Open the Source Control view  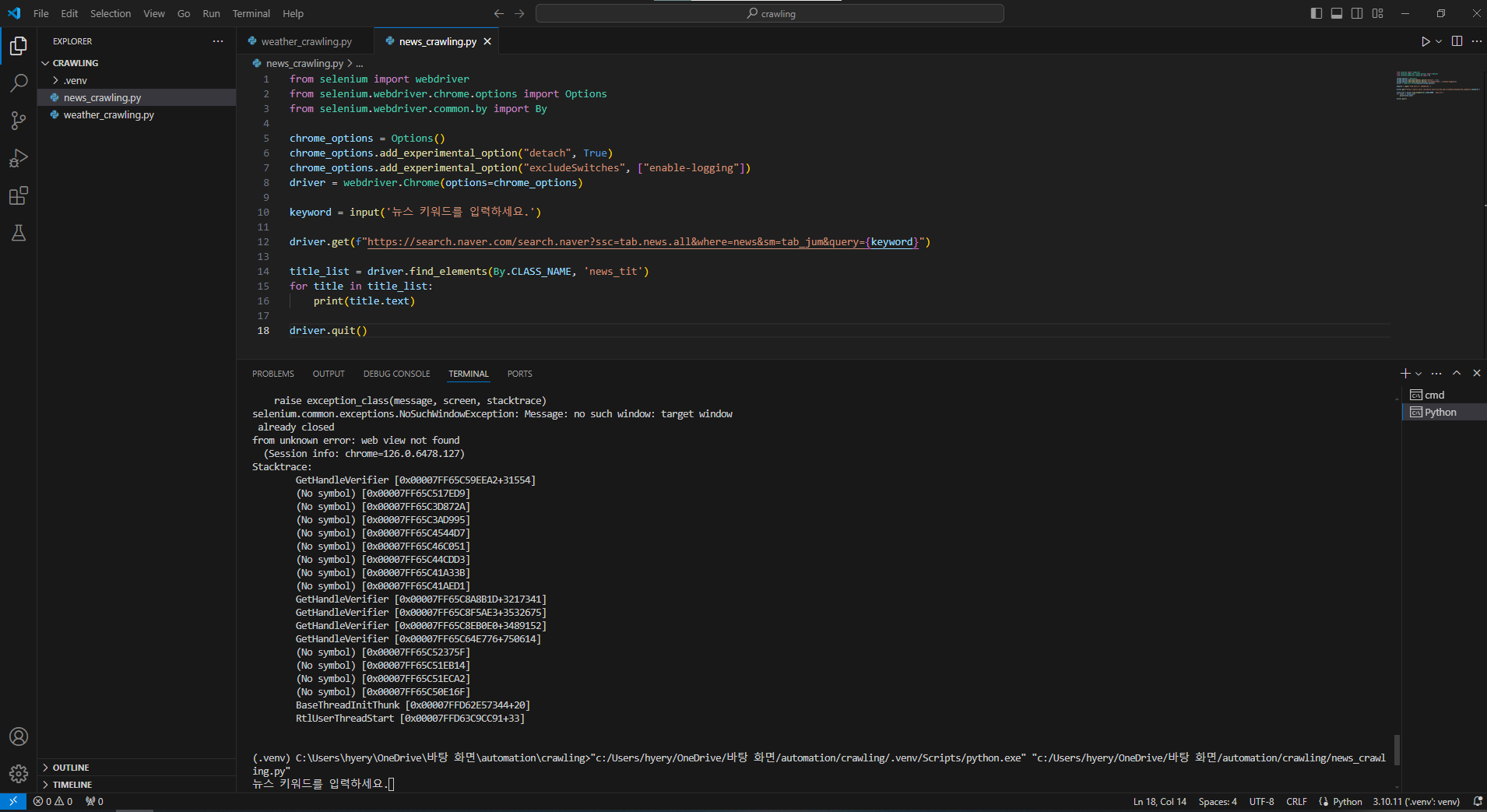(x=19, y=121)
